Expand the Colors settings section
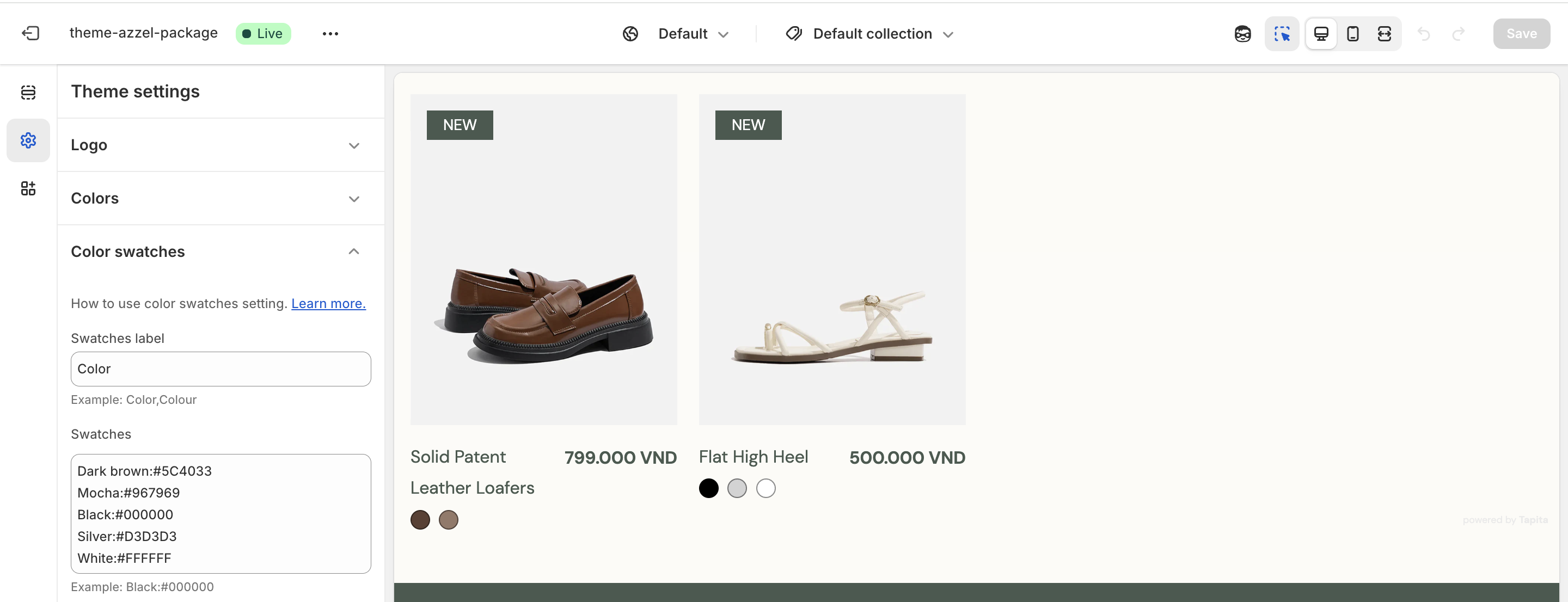This screenshot has width=1568, height=602. point(220,199)
